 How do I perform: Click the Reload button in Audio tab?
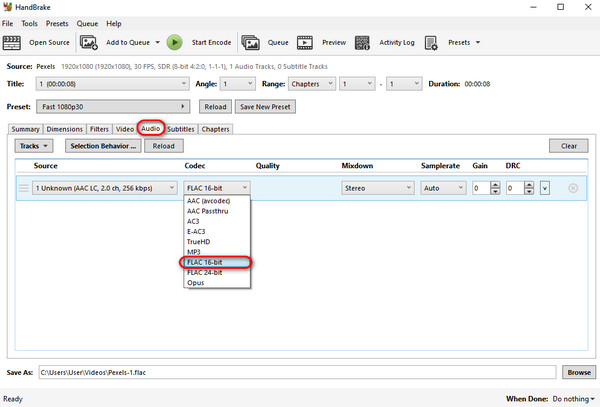tap(164, 146)
